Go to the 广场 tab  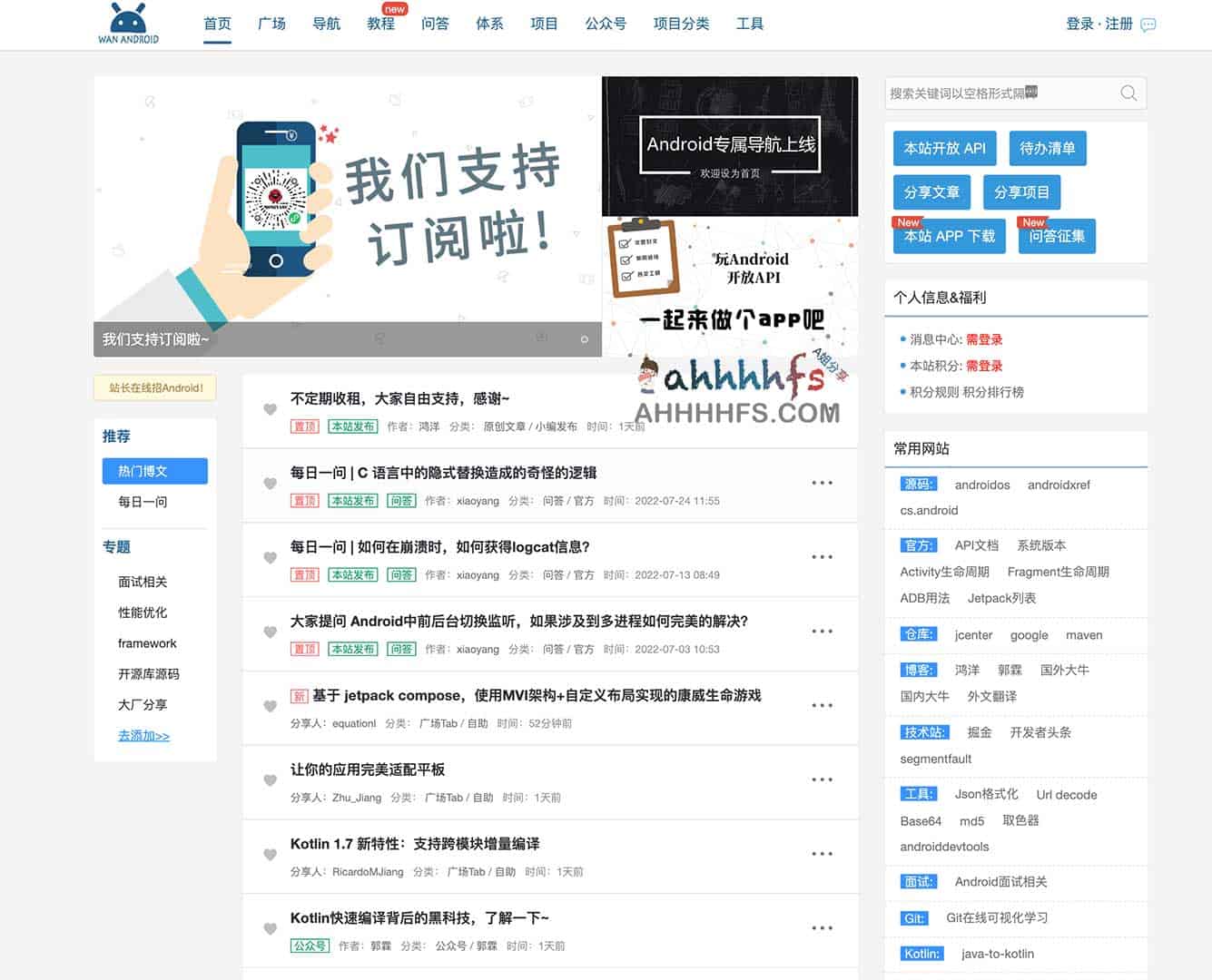click(x=271, y=24)
